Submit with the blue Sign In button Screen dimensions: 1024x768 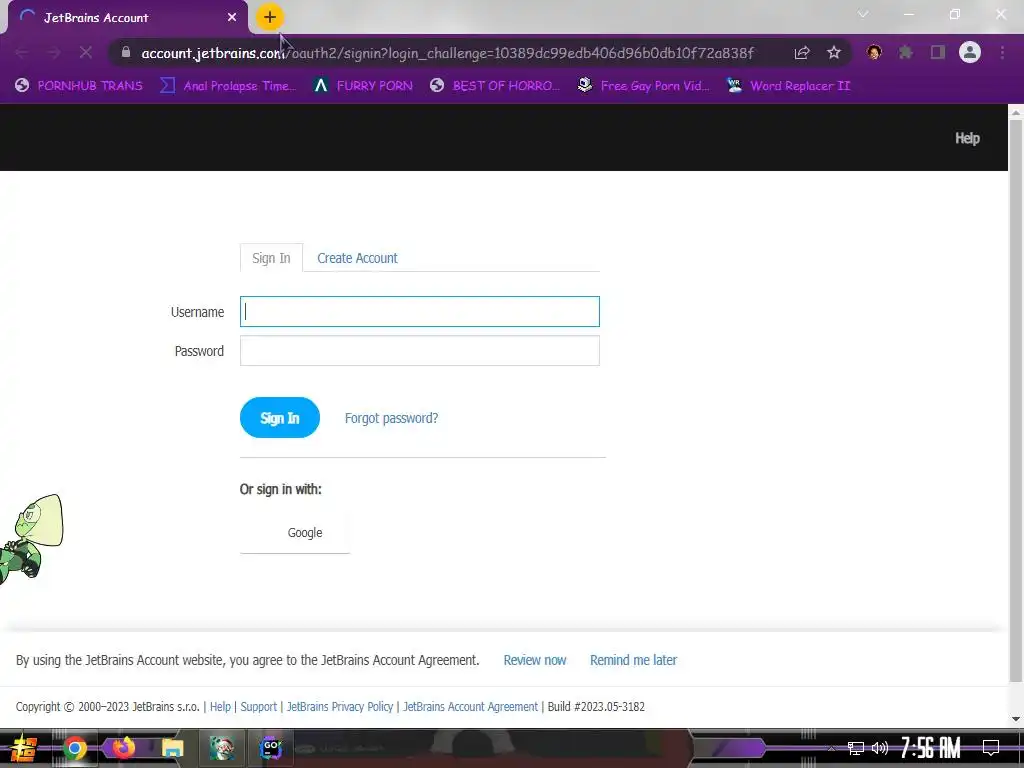(280, 417)
